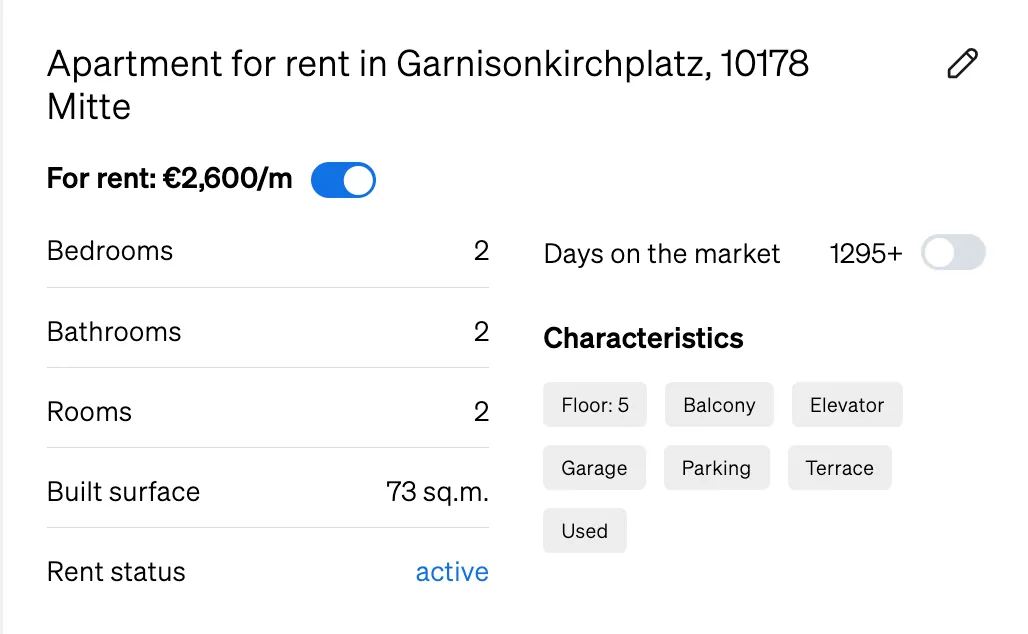This screenshot has height=634, width=1028.
Task: Select the Elevator characteristic tag
Action: tap(847, 405)
